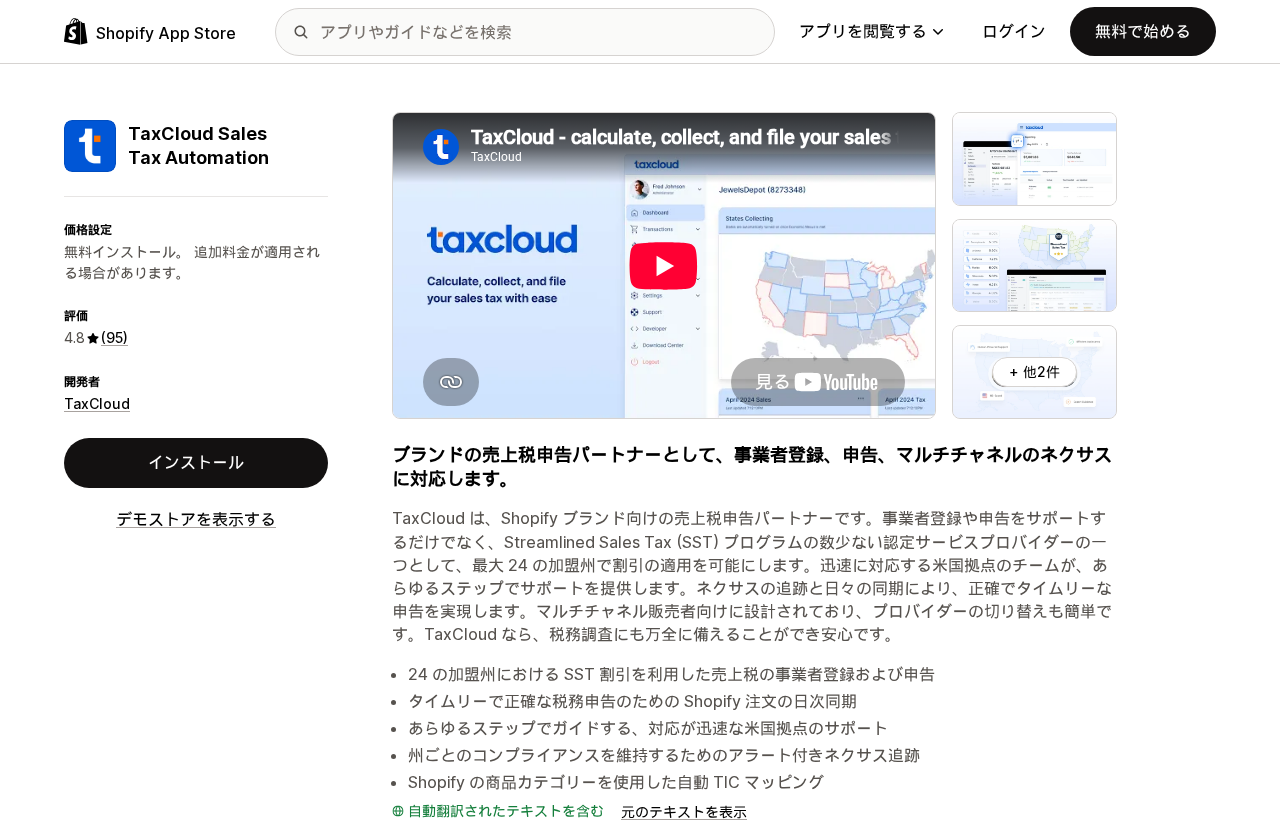Click the TaxCloud channel avatar in video
Screen dimensions: 1280x820
pos(441,147)
